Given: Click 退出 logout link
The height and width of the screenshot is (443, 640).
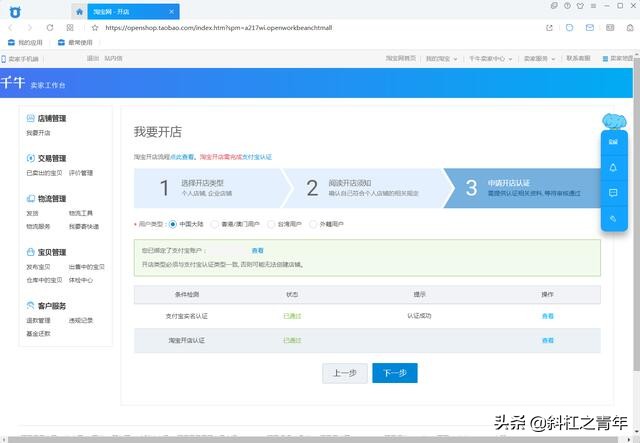Looking at the screenshot, I should coord(93,58).
